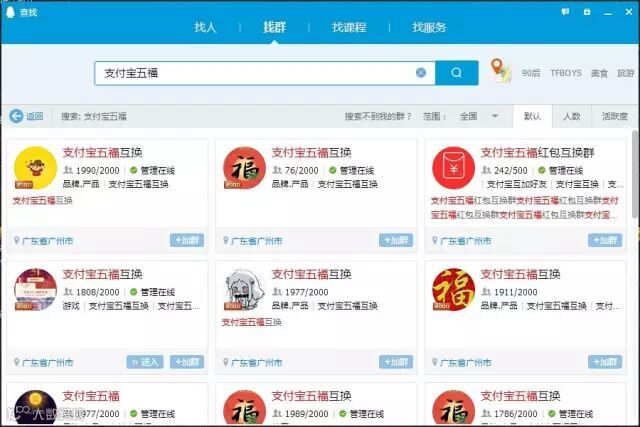This screenshot has width=640, height=427.
Task: Open the avatar of the 1808/2000 group
Action: [x=36, y=289]
